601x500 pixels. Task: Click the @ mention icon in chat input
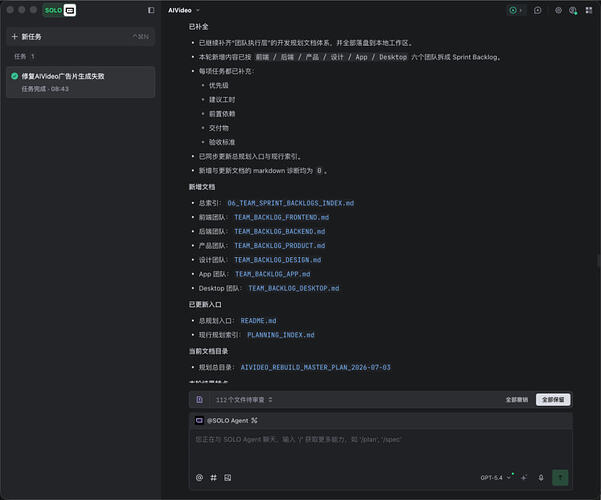(199, 477)
